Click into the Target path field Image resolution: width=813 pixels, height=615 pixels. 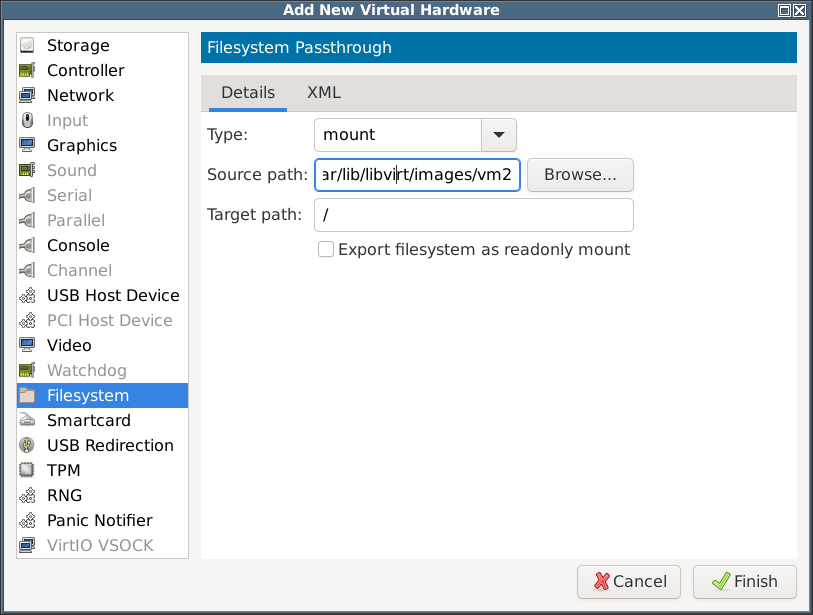coord(474,215)
